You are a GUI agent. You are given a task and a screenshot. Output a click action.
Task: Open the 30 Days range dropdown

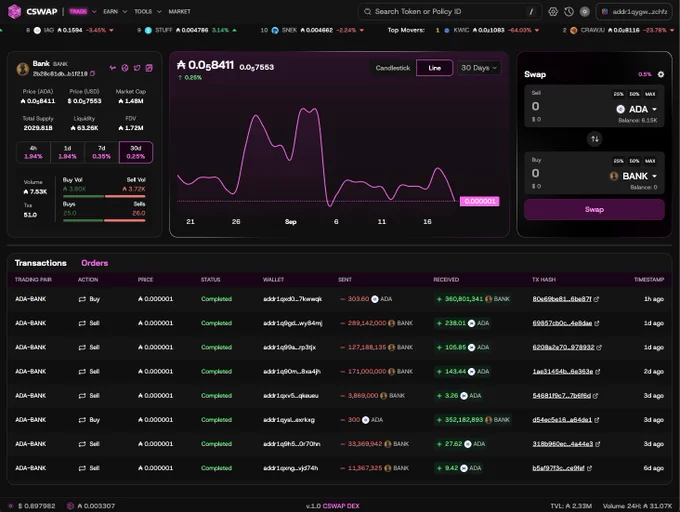[479, 68]
